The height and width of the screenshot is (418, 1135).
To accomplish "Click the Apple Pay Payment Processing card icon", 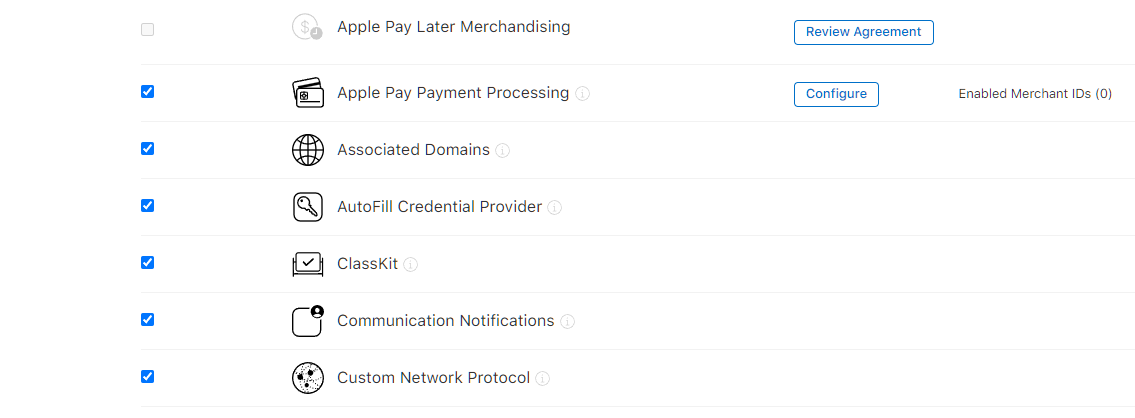I will pyautogui.click(x=307, y=93).
